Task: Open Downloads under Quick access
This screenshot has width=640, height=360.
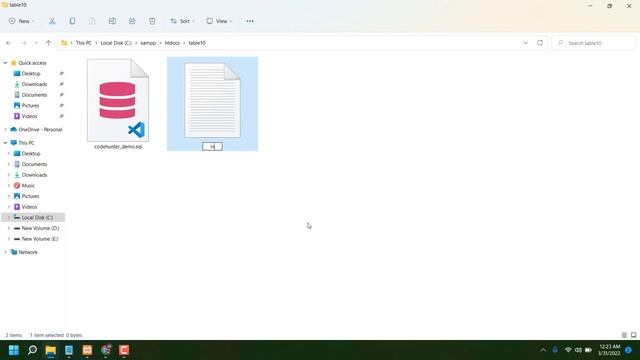Action: click(x=34, y=84)
